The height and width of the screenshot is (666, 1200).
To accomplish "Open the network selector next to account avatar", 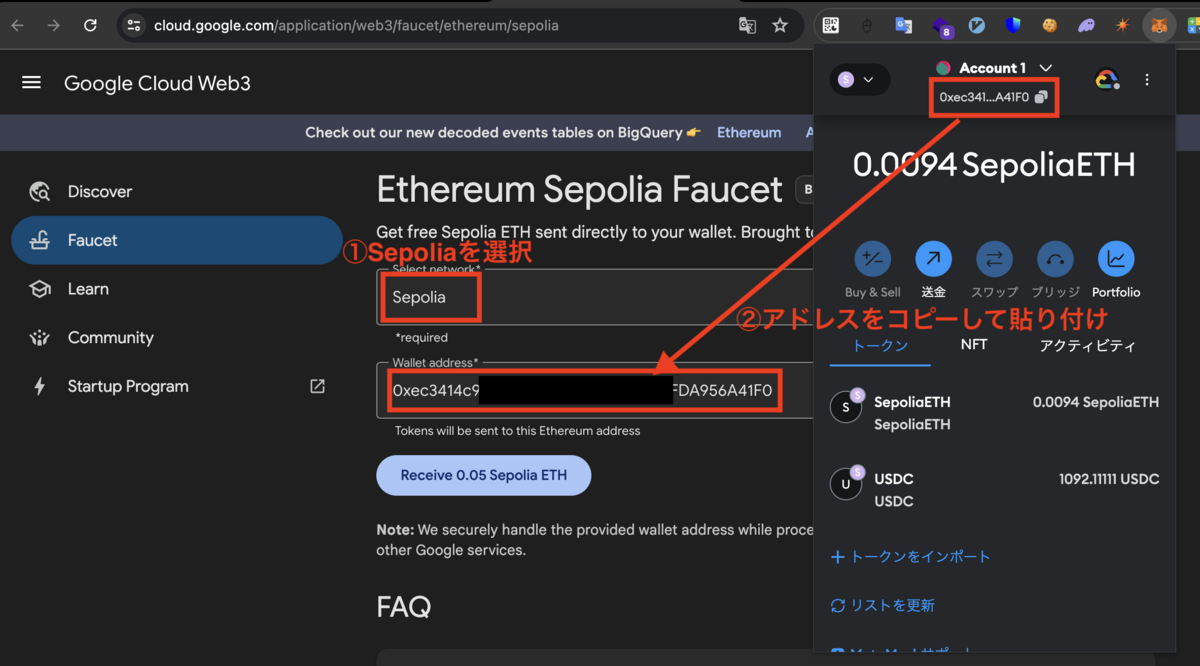I will click(859, 77).
